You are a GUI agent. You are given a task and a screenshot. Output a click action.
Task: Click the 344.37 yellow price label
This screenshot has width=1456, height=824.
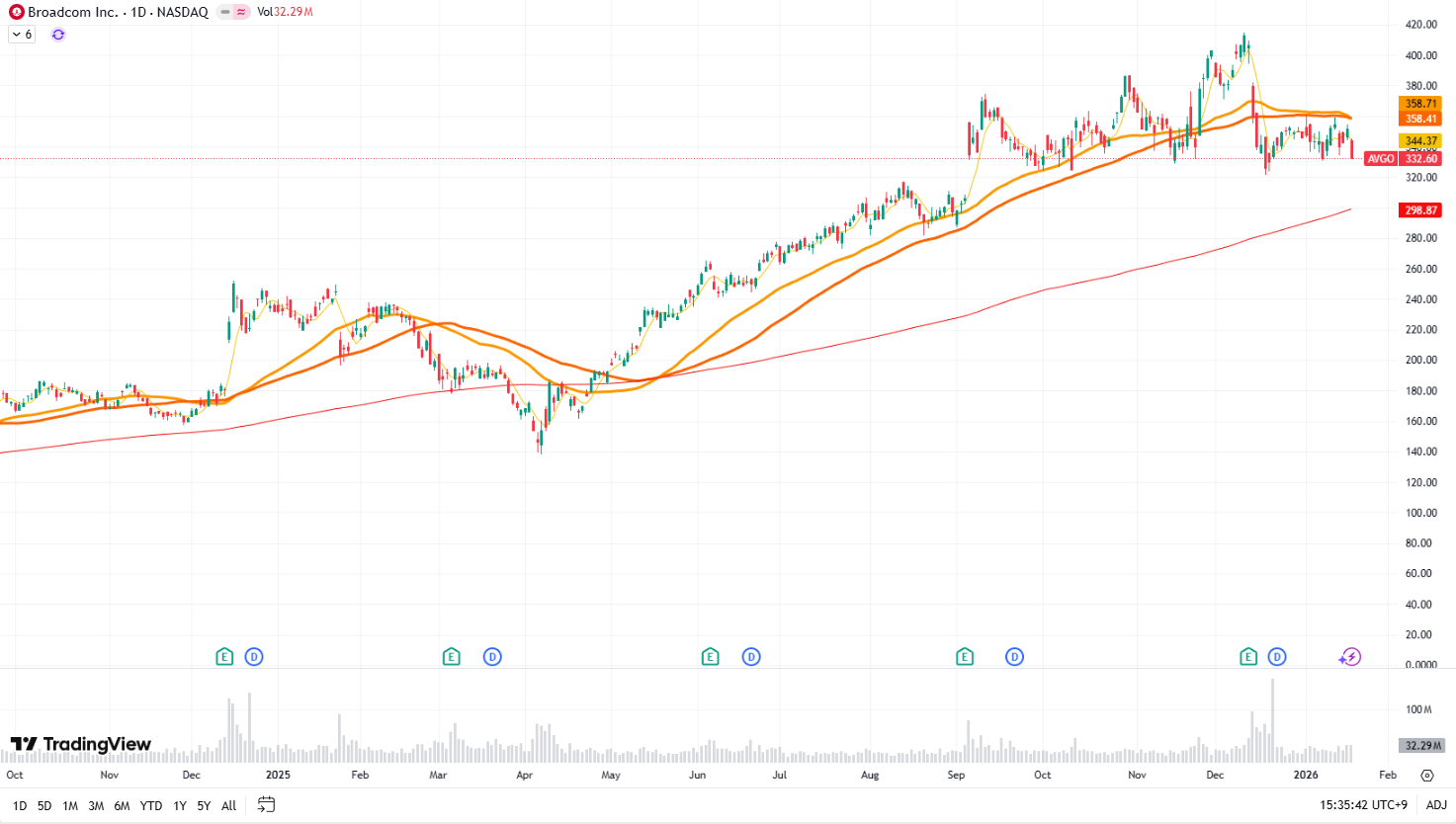pos(1421,141)
